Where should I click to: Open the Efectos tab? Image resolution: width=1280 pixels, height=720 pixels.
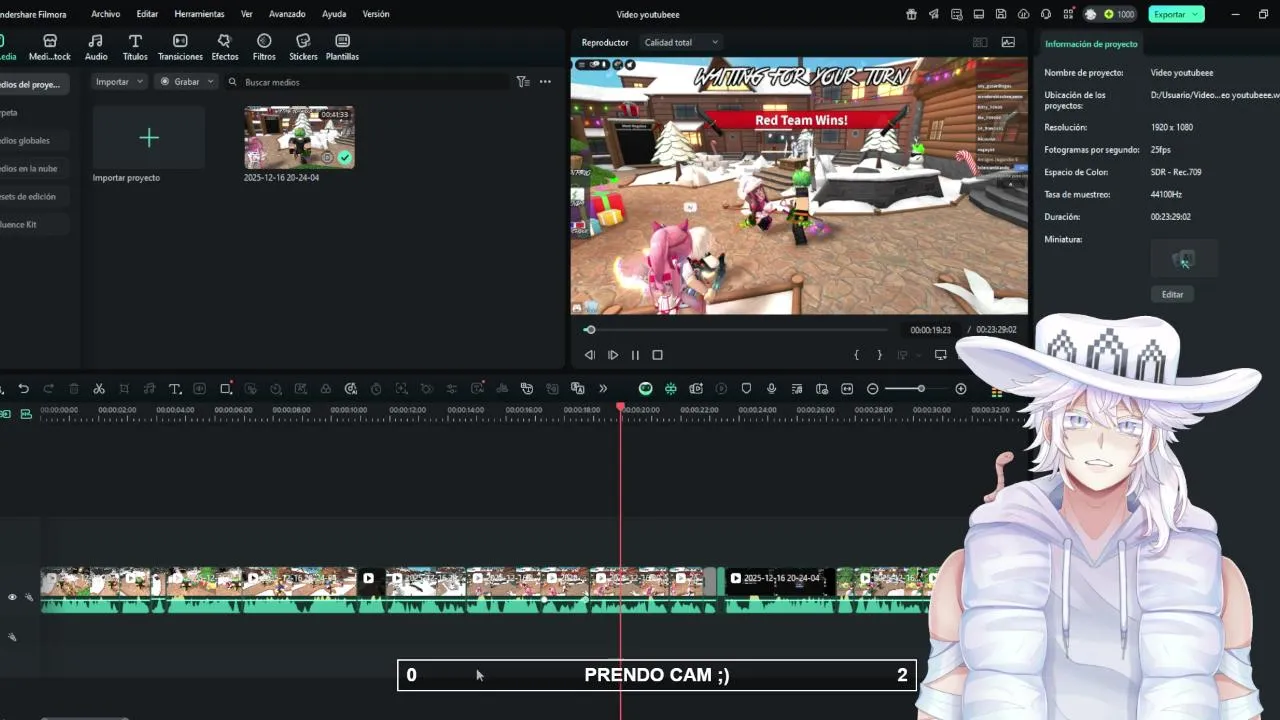tap(224, 47)
